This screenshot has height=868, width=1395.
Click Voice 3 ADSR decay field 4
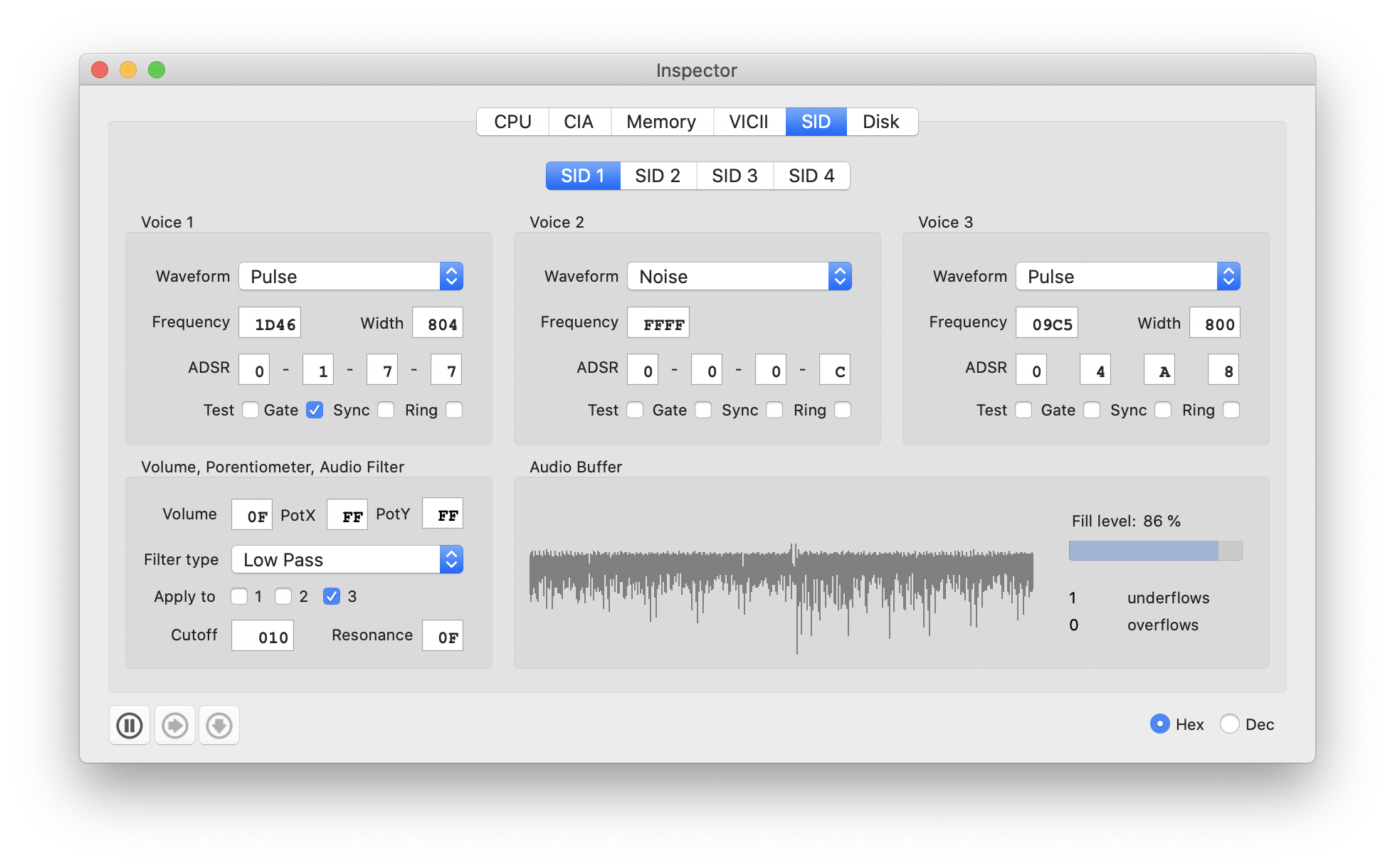[x=1095, y=370]
